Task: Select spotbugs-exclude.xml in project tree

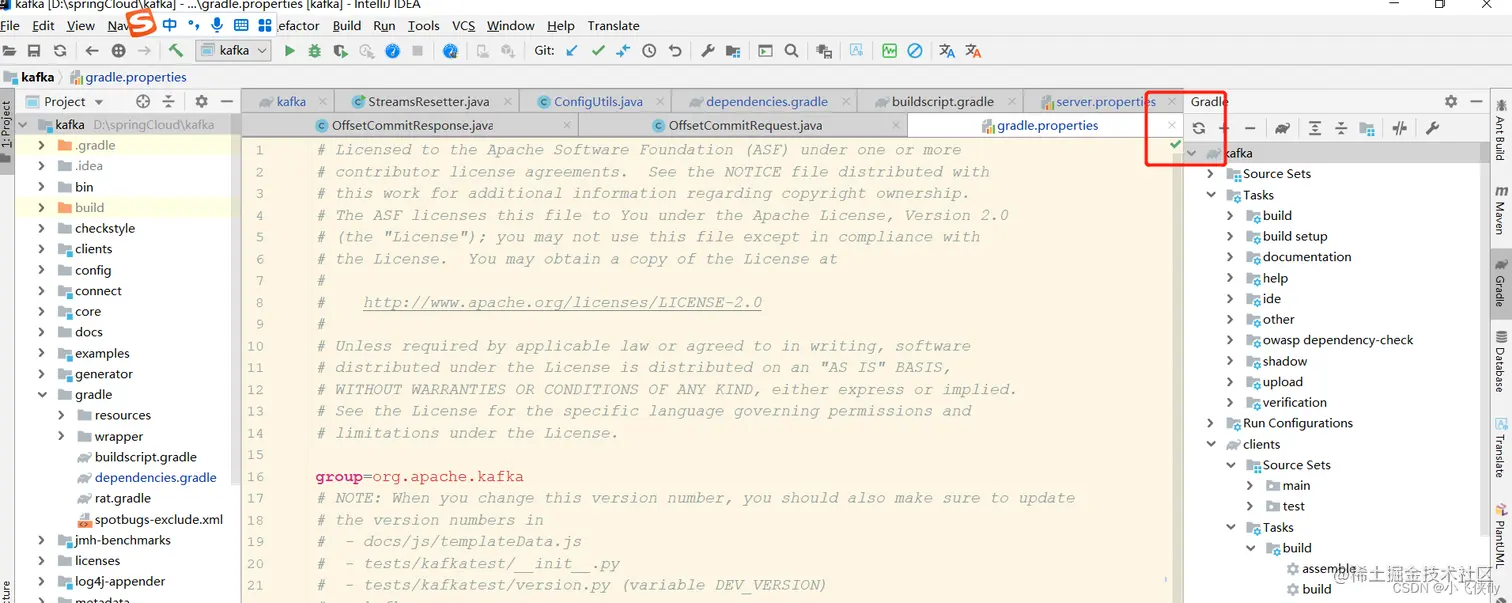Action: click(x=158, y=519)
